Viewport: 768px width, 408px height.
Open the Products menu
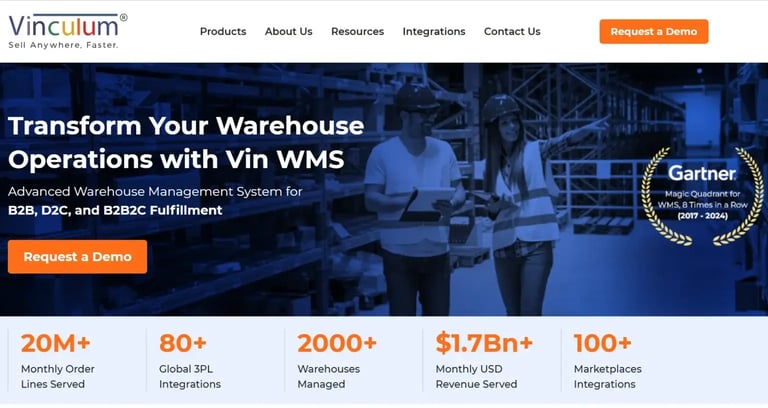(223, 31)
